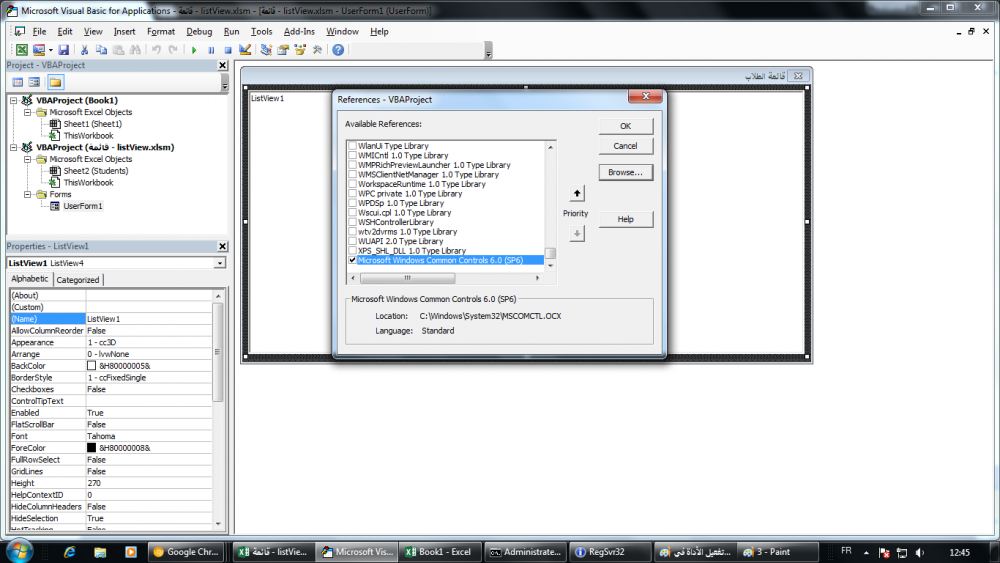The height and width of the screenshot is (563, 1000).
Task: Check WMICntl 1.0 Type Library reference
Action: 352,156
